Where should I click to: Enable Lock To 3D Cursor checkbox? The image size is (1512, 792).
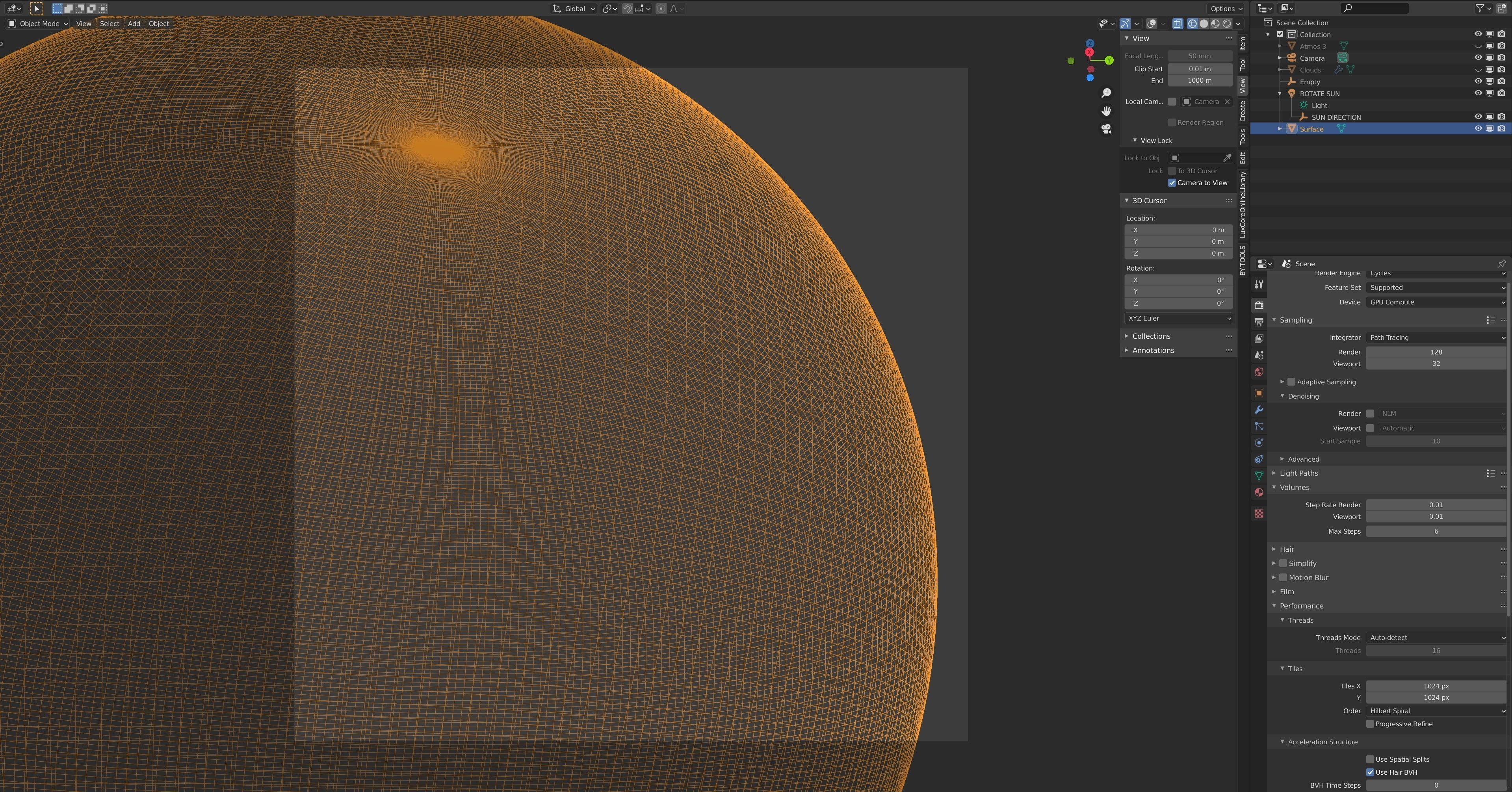(x=1172, y=171)
